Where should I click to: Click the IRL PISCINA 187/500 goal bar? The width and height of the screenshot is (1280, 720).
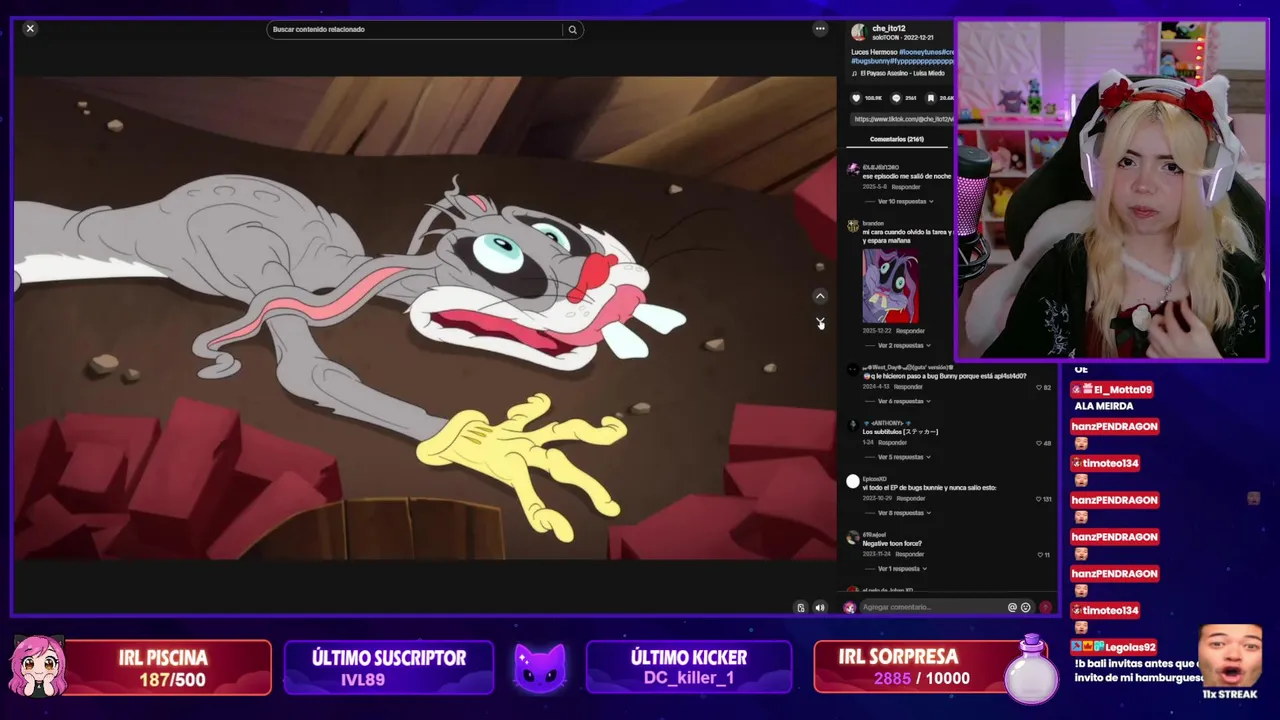pos(166,667)
